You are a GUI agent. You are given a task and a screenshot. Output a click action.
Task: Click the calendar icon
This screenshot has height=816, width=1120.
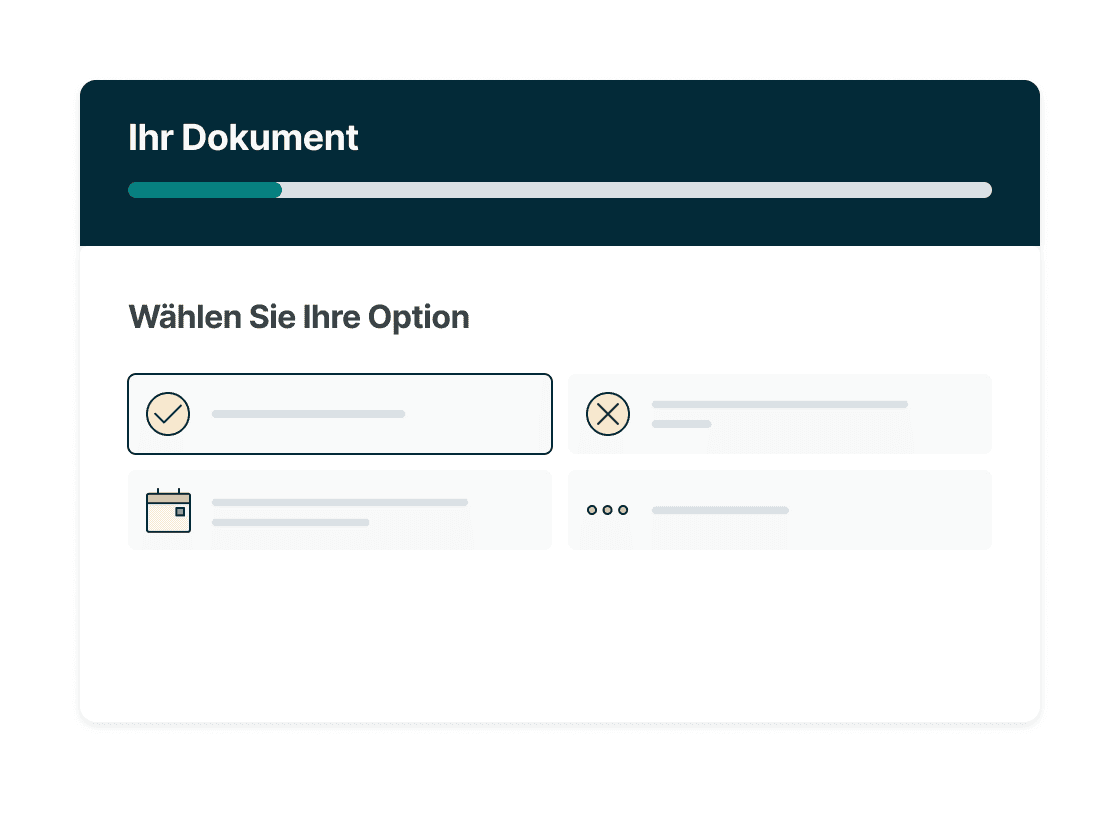tap(169, 510)
